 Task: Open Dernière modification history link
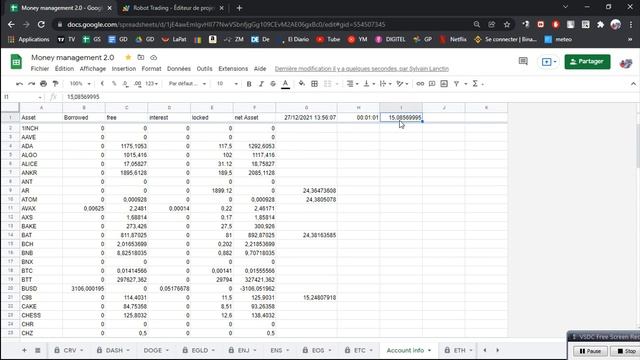coord(362,69)
